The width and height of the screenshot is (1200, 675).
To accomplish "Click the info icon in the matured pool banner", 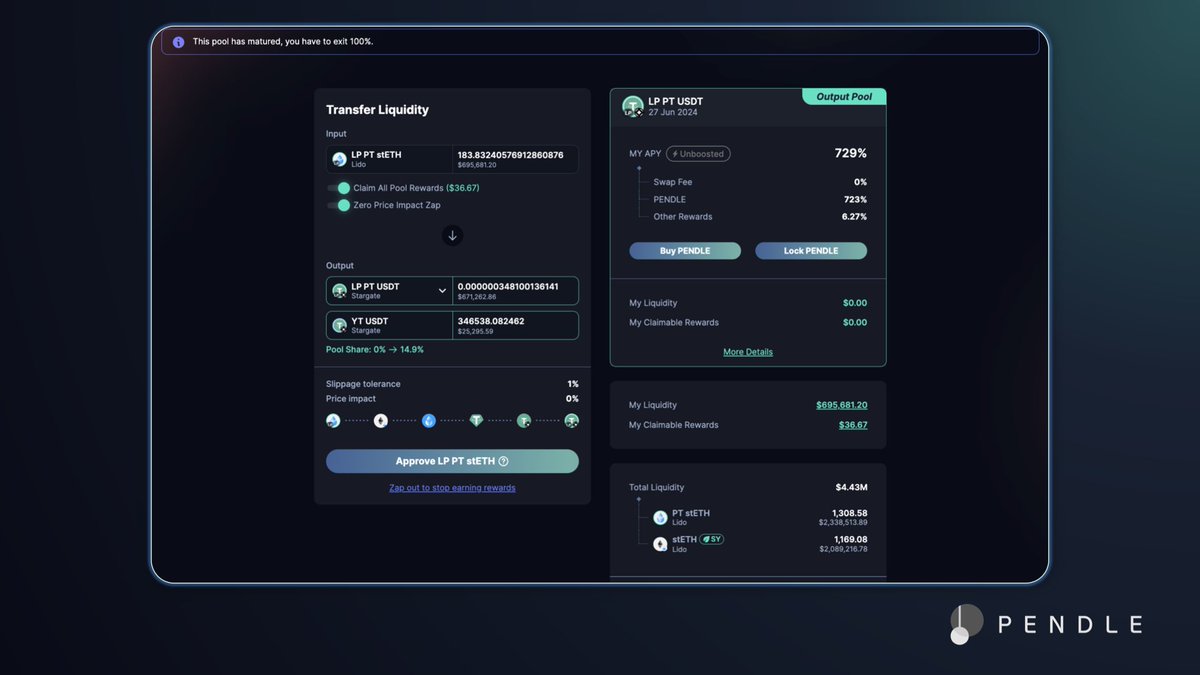I will pyautogui.click(x=178, y=42).
